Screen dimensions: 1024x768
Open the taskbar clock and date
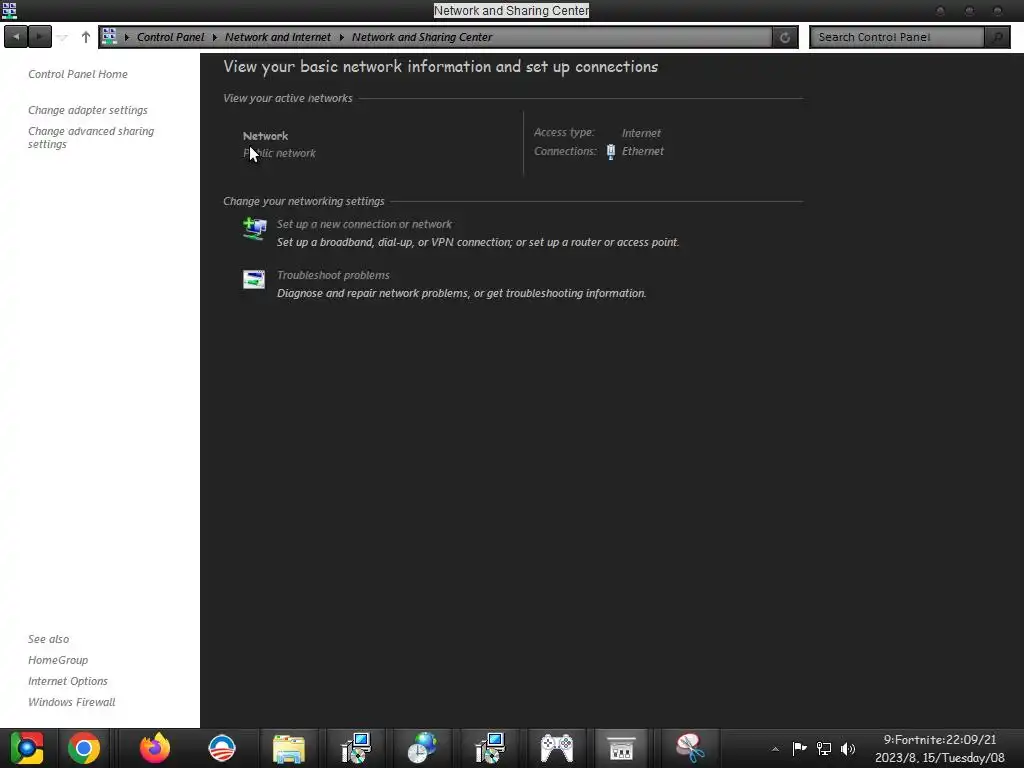coord(940,749)
